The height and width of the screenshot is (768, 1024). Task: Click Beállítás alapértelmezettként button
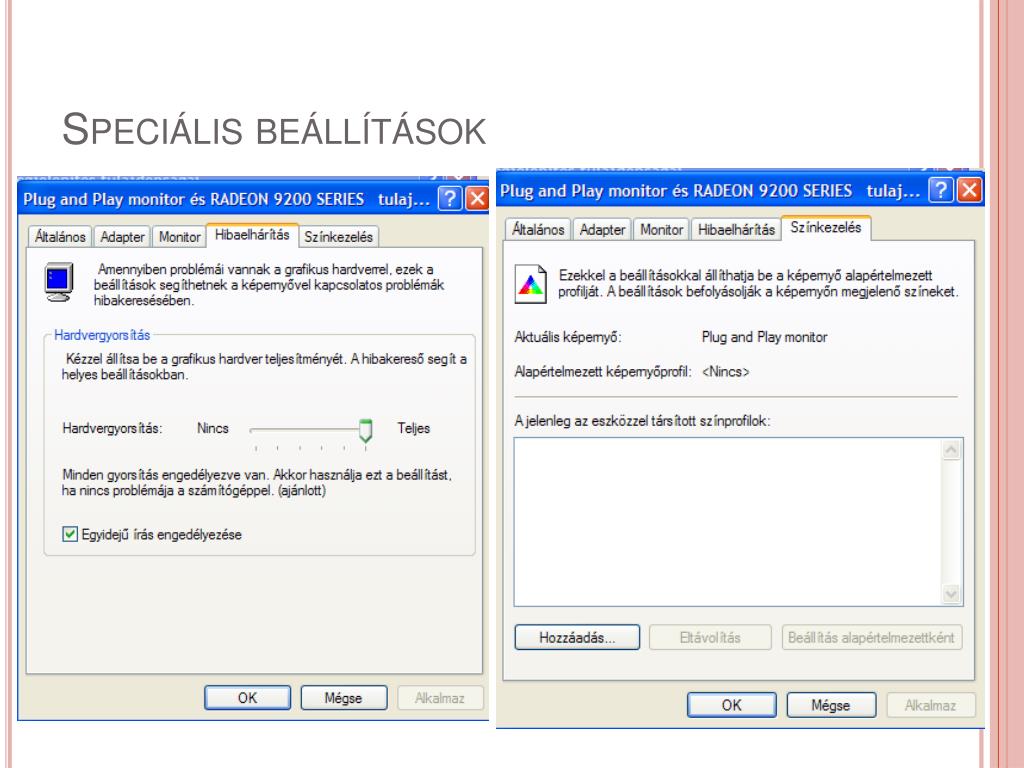click(871, 637)
